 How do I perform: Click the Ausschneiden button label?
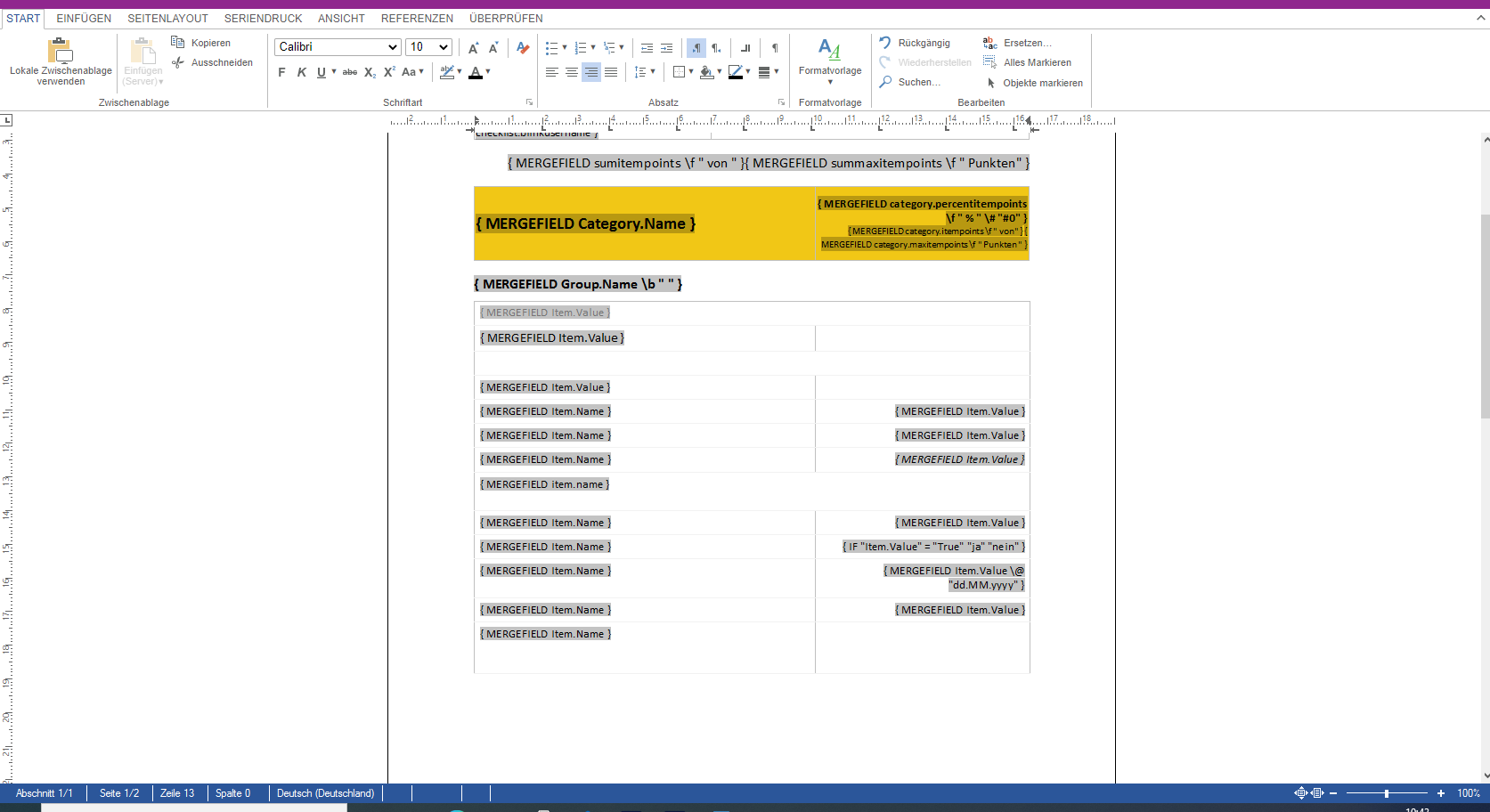[223, 62]
